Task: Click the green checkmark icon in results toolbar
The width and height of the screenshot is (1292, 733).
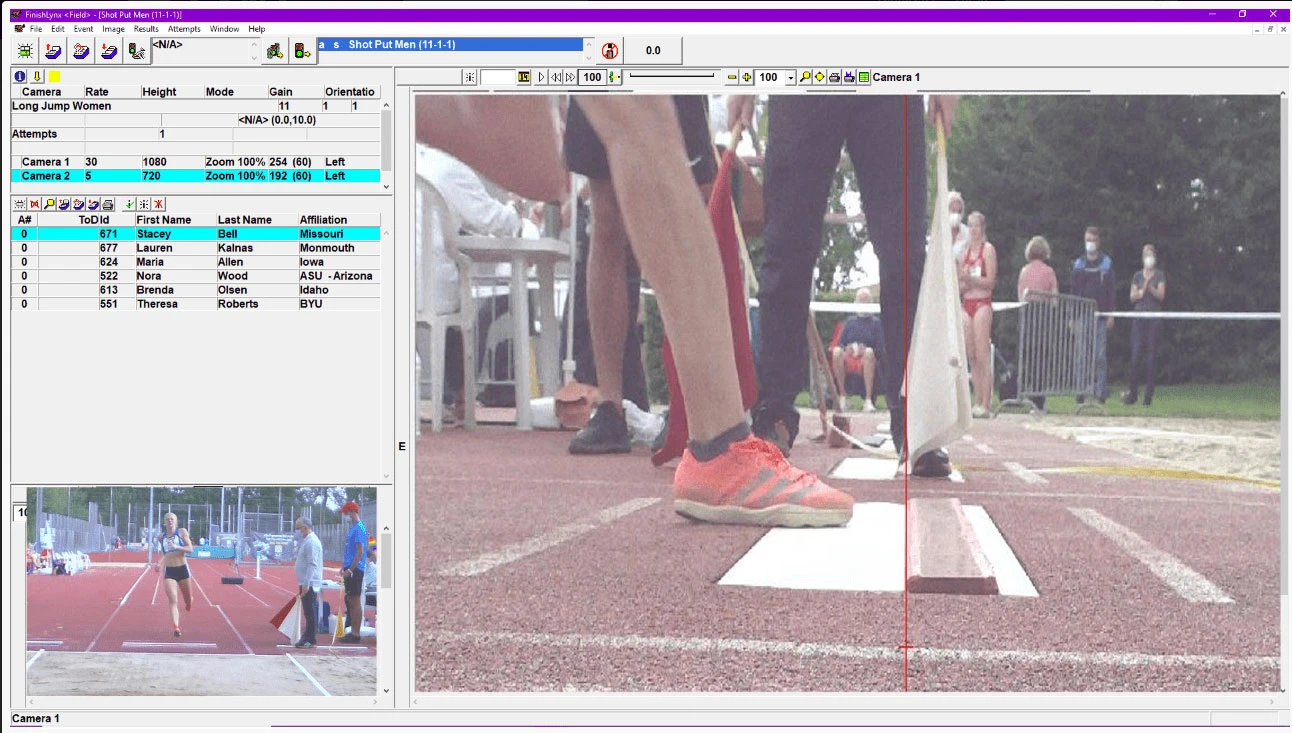Action: tap(130, 204)
